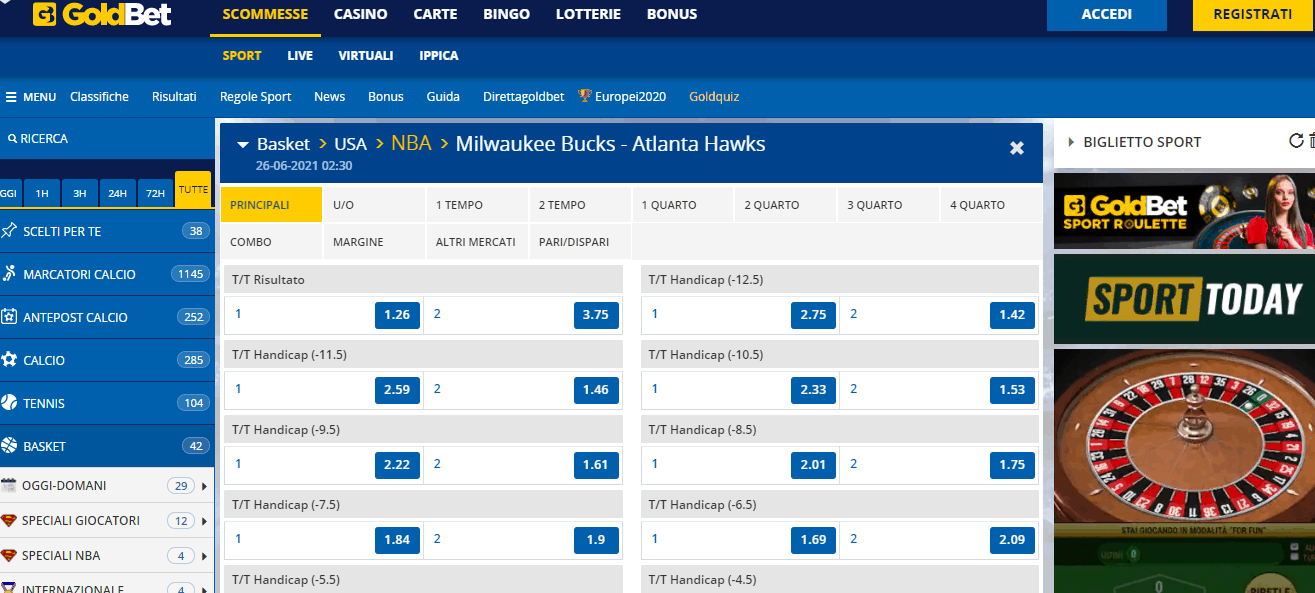Open the Goldquiz link
The image size is (1315, 593).
[x=714, y=97]
